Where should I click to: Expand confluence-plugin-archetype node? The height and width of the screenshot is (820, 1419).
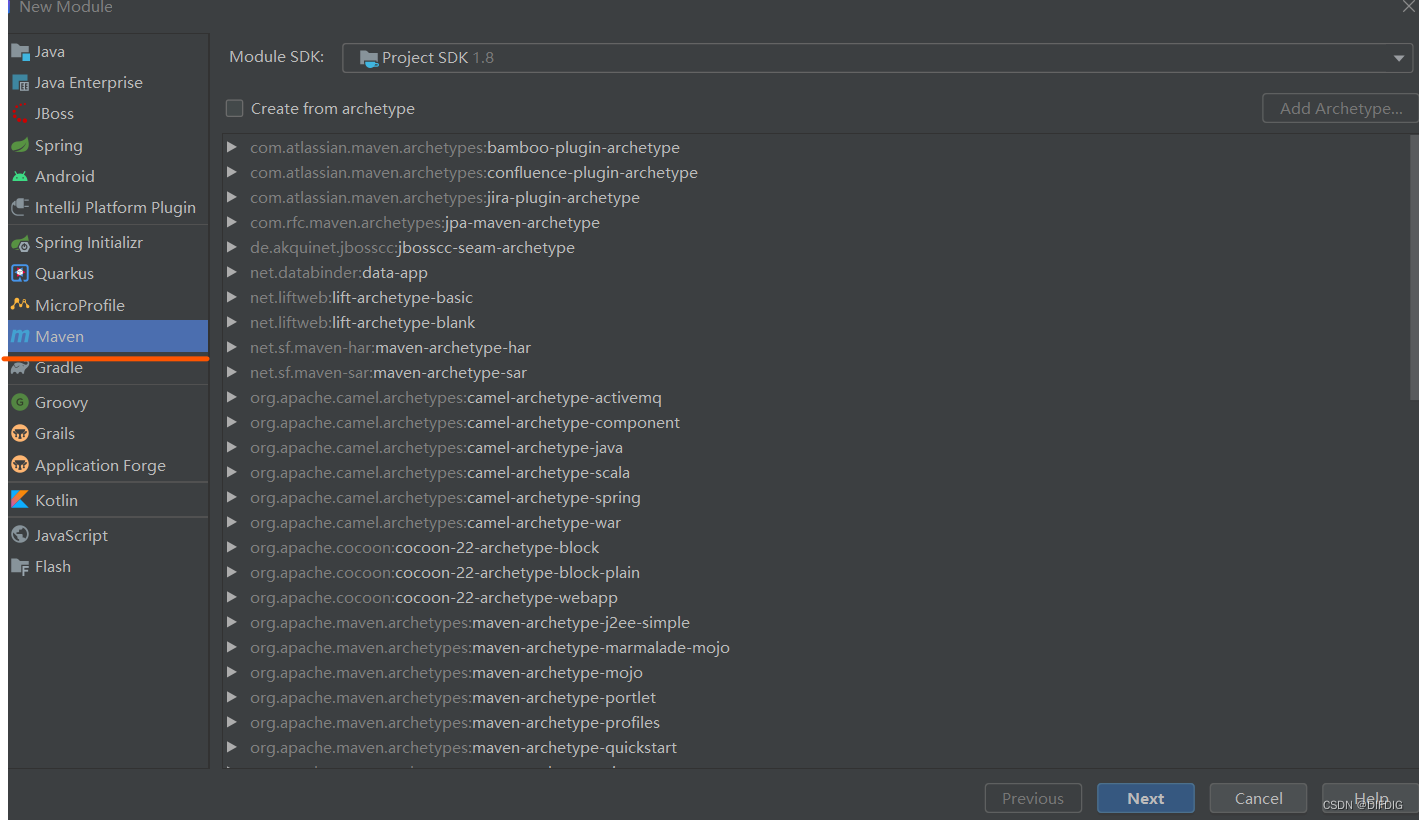232,172
